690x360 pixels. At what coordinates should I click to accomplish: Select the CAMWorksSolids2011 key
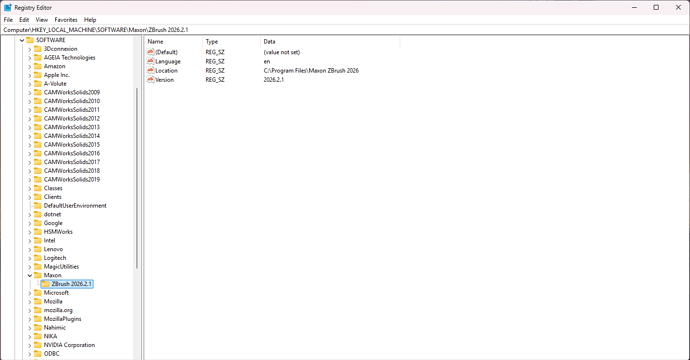(72, 110)
